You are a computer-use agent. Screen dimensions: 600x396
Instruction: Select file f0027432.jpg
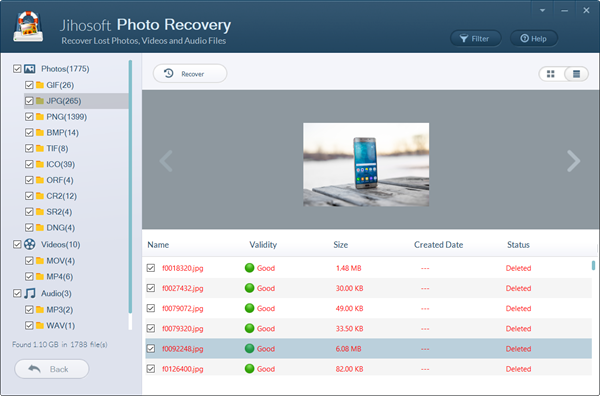pos(183,288)
